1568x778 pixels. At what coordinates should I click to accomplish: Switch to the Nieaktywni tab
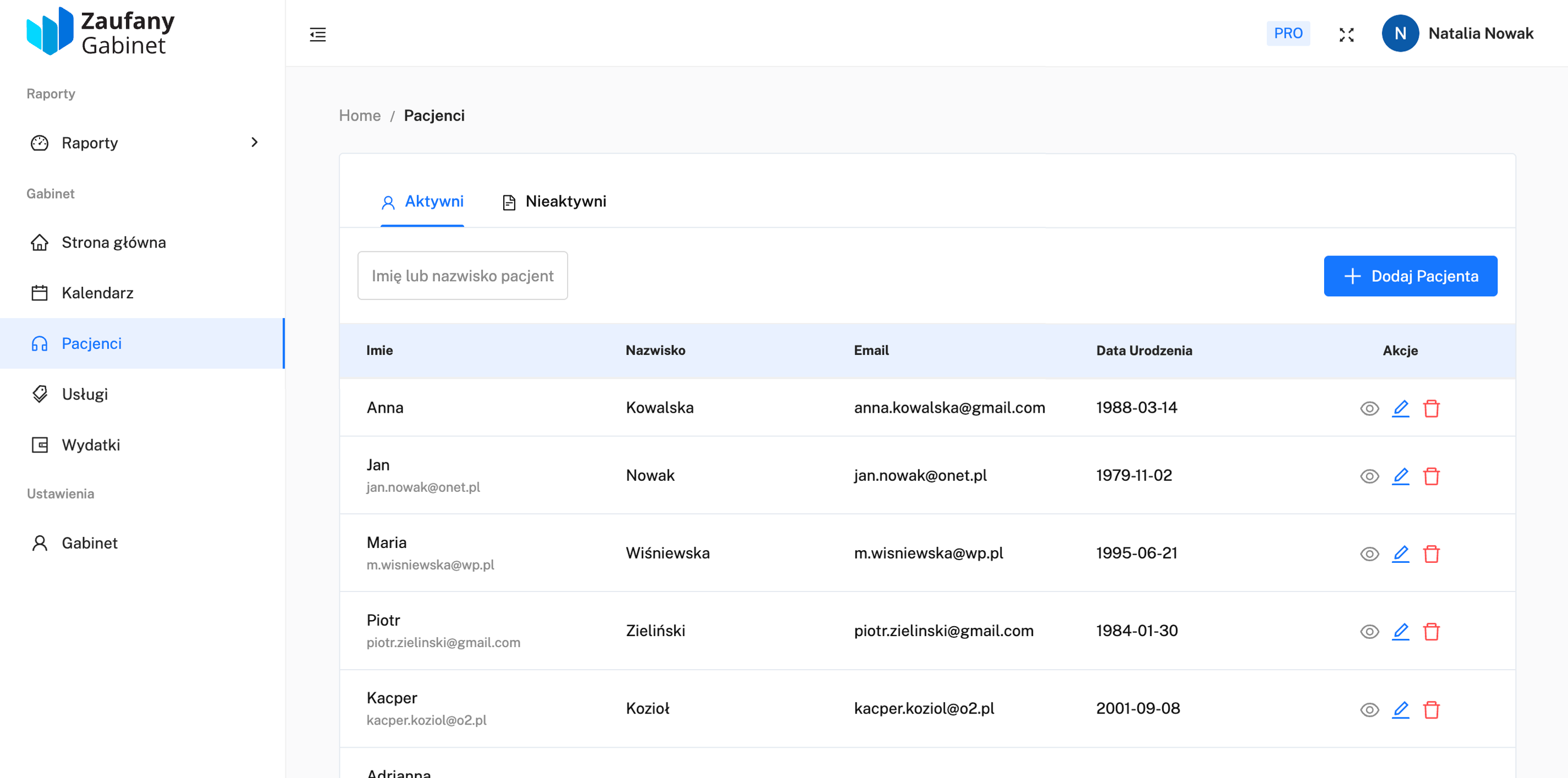[x=554, y=202]
